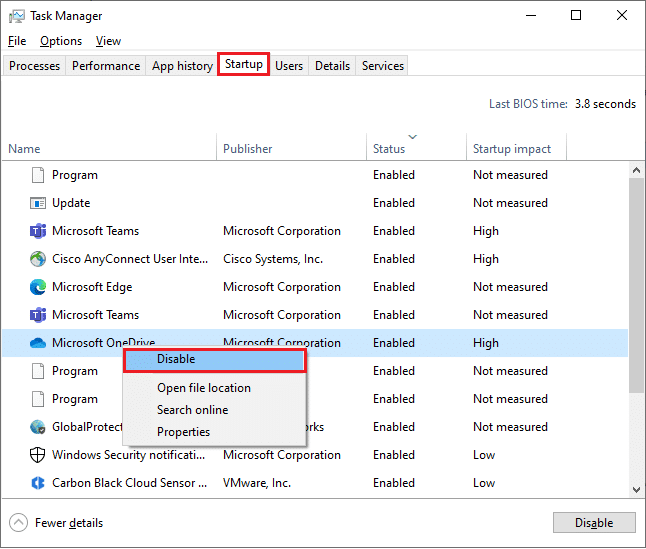Image resolution: width=646 pixels, height=549 pixels.
Task: Open the File menu
Action: tap(17, 41)
